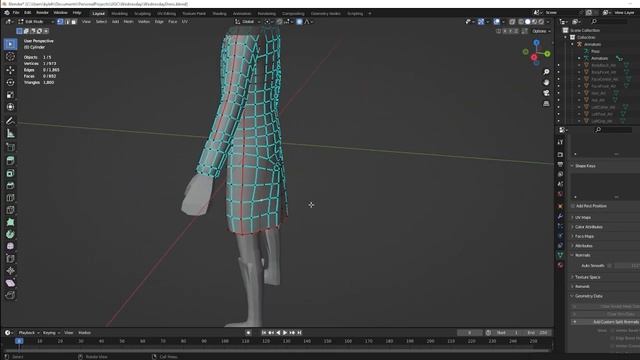
Task: Select the Poly Build tool
Action: click(x=10, y=222)
